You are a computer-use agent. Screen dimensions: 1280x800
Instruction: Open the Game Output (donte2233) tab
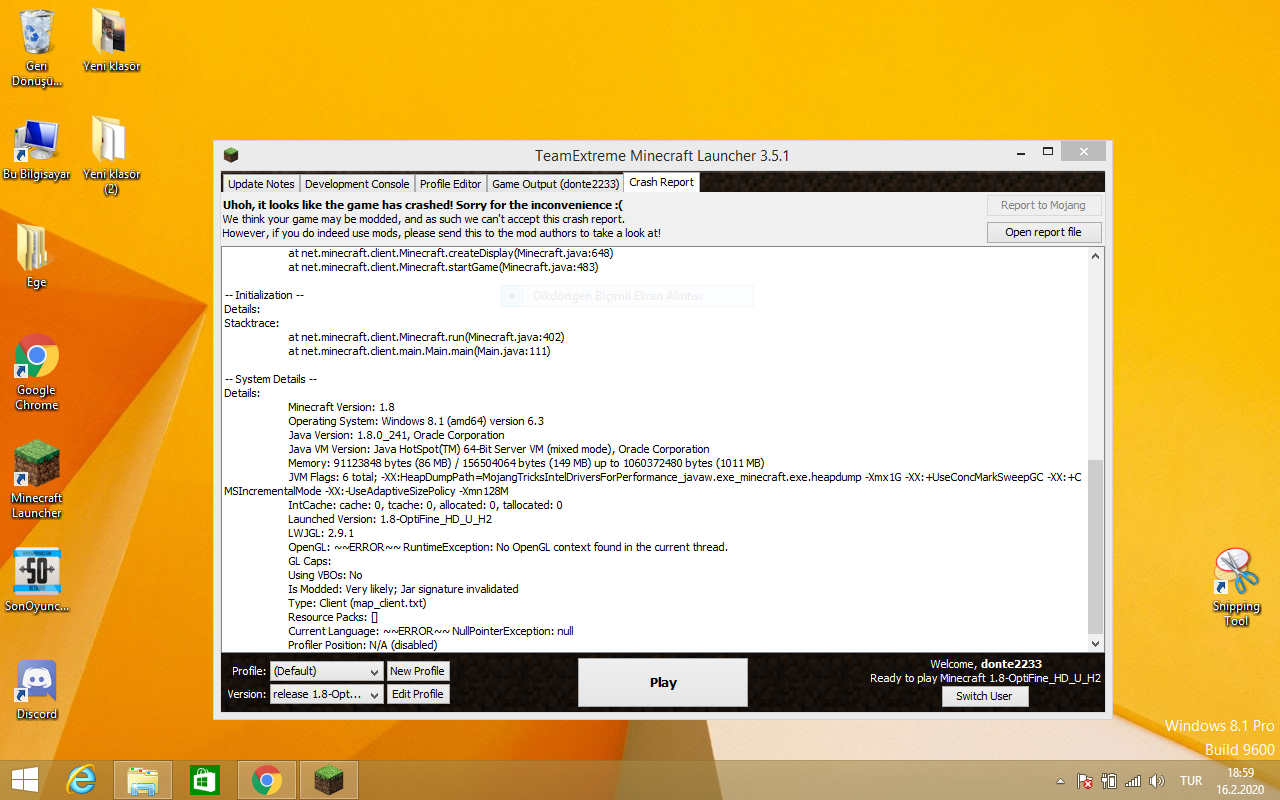click(556, 184)
